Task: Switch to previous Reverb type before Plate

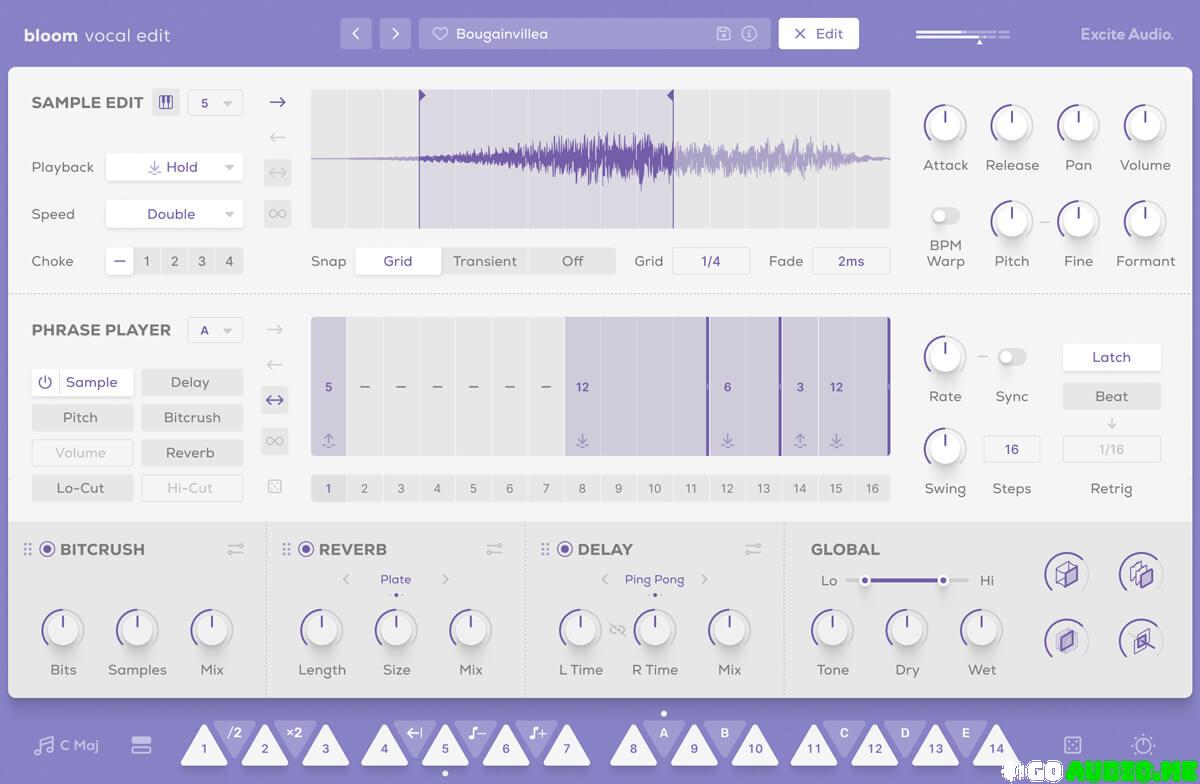Action: coord(346,579)
